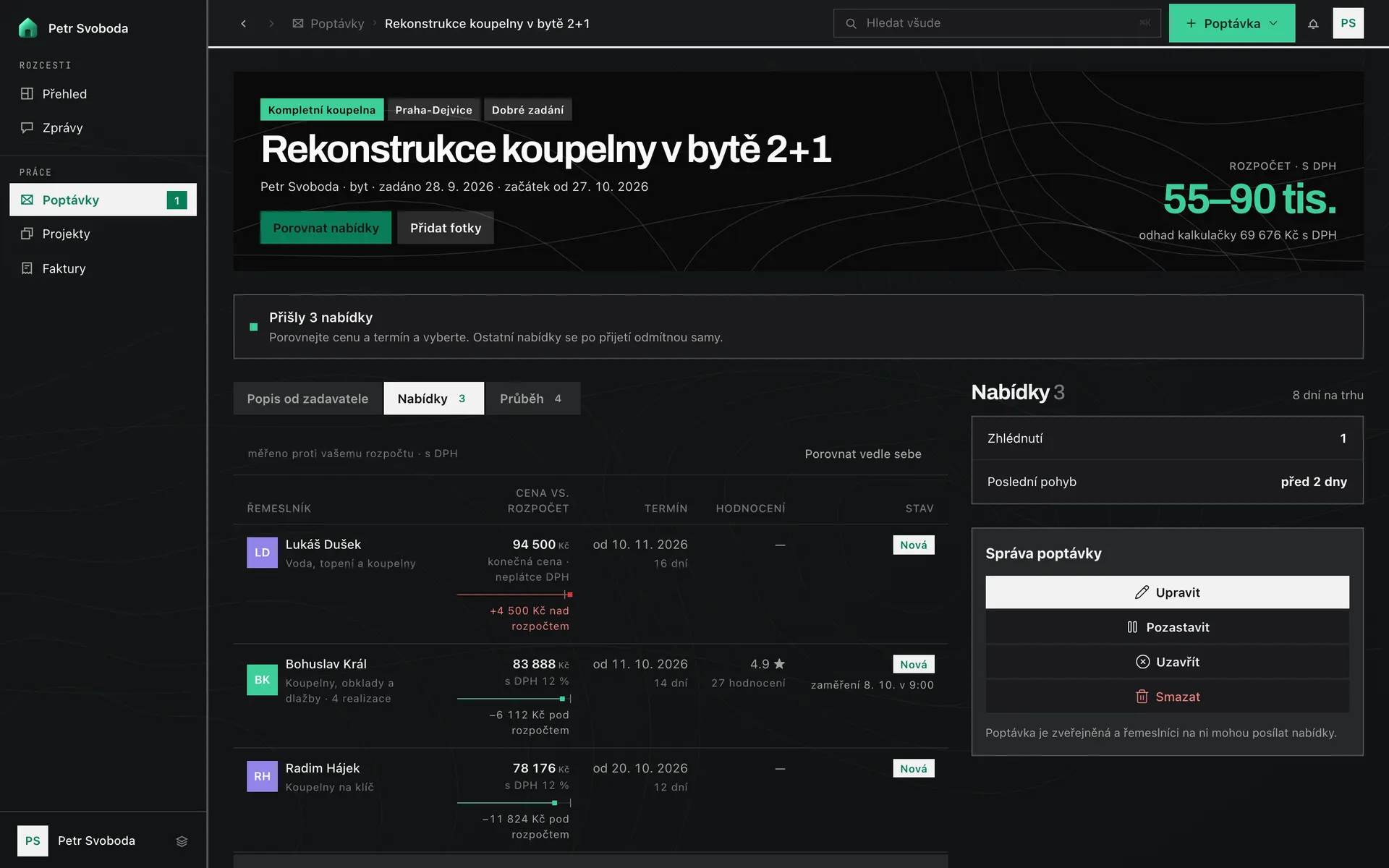Screen dimensions: 1389x868
Task: Click Přidat fotky button
Action: (x=446, y=228)
